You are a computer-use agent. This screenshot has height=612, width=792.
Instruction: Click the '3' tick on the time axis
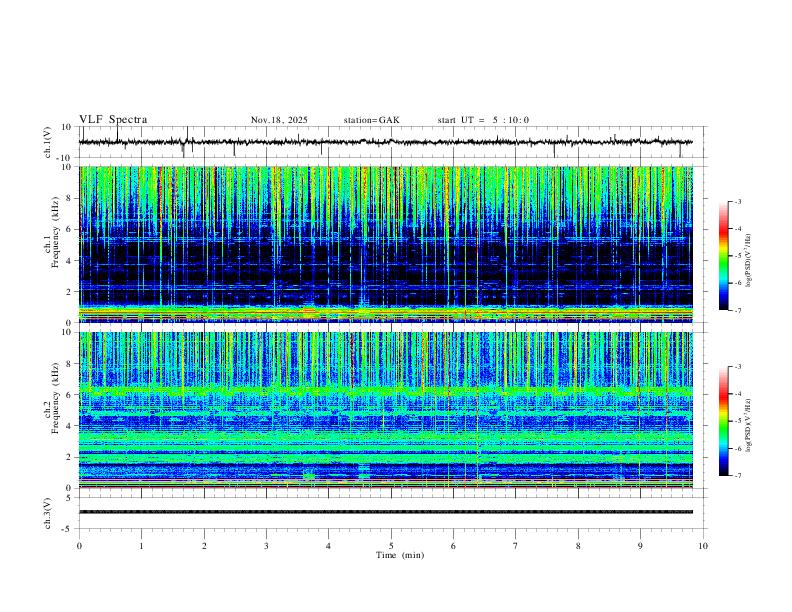(266, 546)
